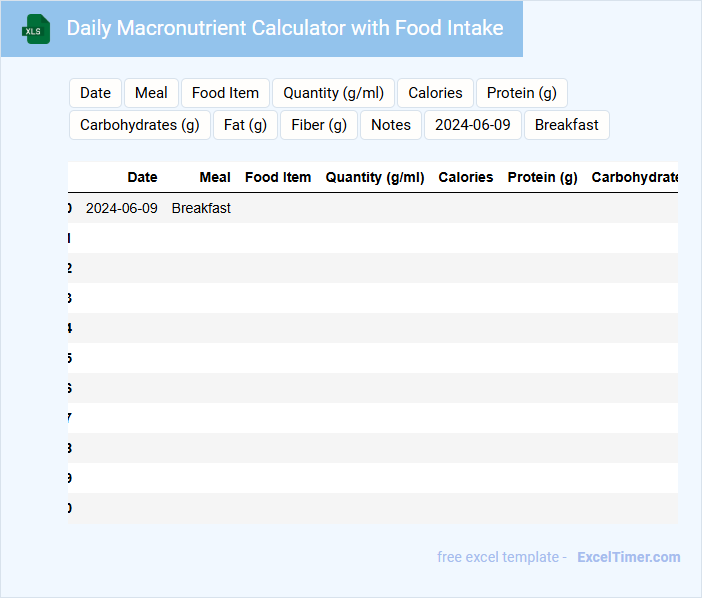Select the Notes tag
Image resolution: width=702 pixels, height=598 pixels.
390,125
